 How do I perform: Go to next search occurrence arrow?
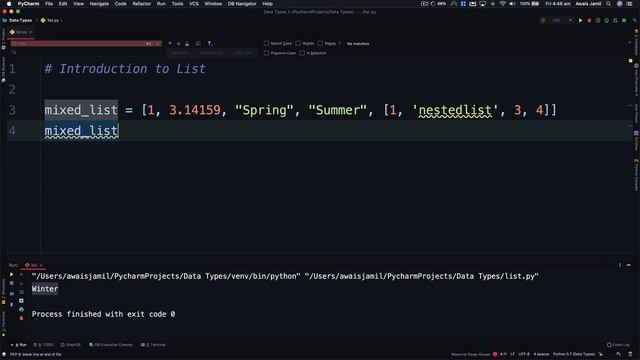[178, 43]
